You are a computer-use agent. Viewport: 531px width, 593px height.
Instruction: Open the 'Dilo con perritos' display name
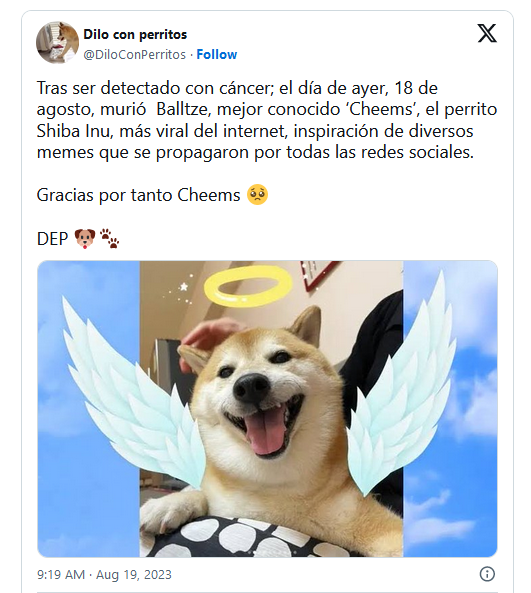click(135, 34)
